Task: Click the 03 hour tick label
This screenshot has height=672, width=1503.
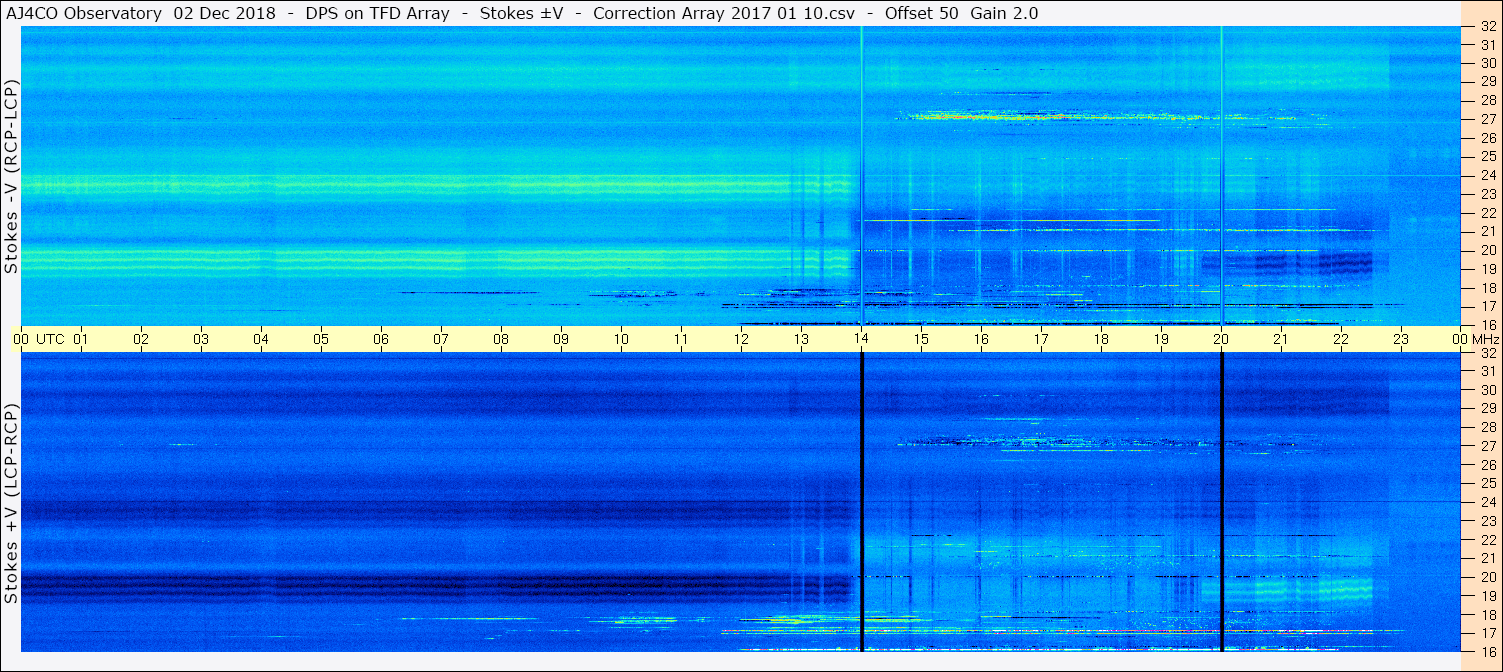Action: (x=201, y=339)
